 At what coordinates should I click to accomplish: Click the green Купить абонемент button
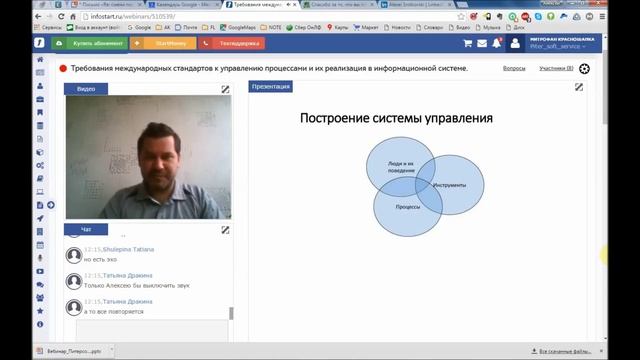[90, 43]
